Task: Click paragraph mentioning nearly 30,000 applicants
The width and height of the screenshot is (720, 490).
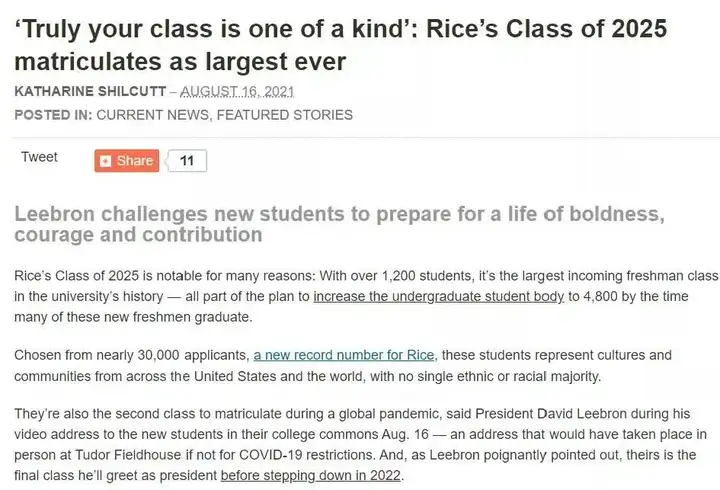Action: tap(343, 366)
